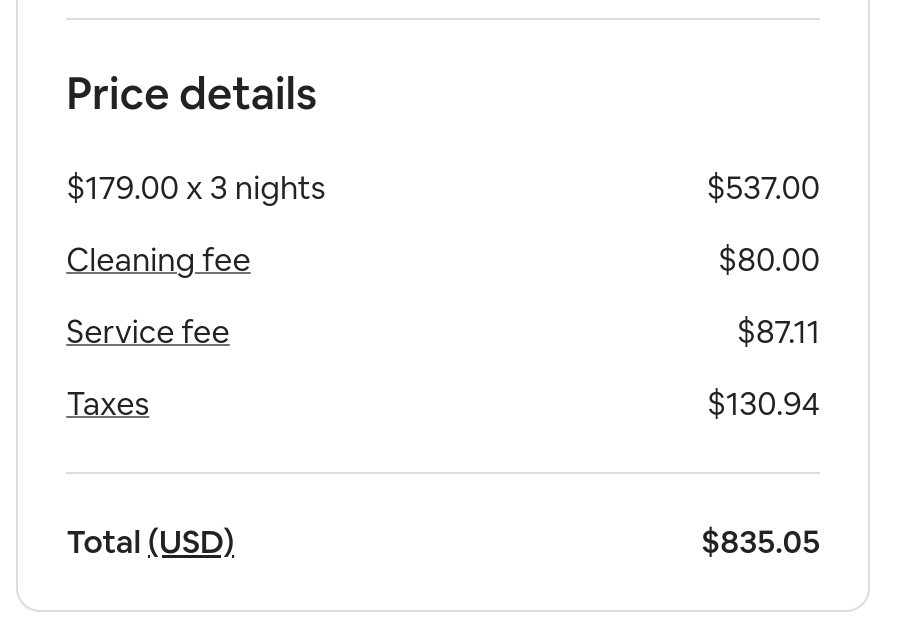Image resolution: width=914 pixels, height=636 pixels.
Task: Click the card's right border edge
Action: (x=869, y=300)
